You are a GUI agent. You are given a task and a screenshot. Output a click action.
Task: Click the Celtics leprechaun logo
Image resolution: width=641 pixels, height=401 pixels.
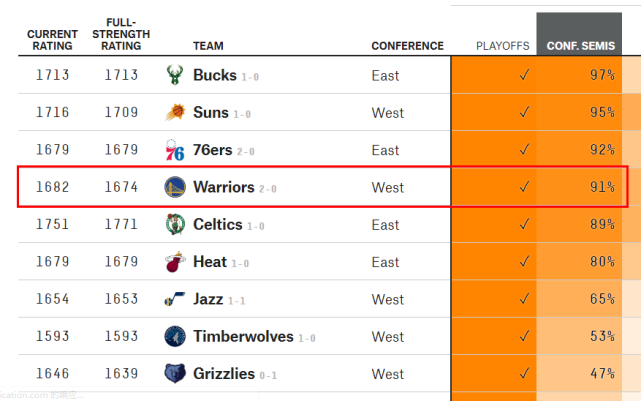pyautogui.click(x=175, y=224)
